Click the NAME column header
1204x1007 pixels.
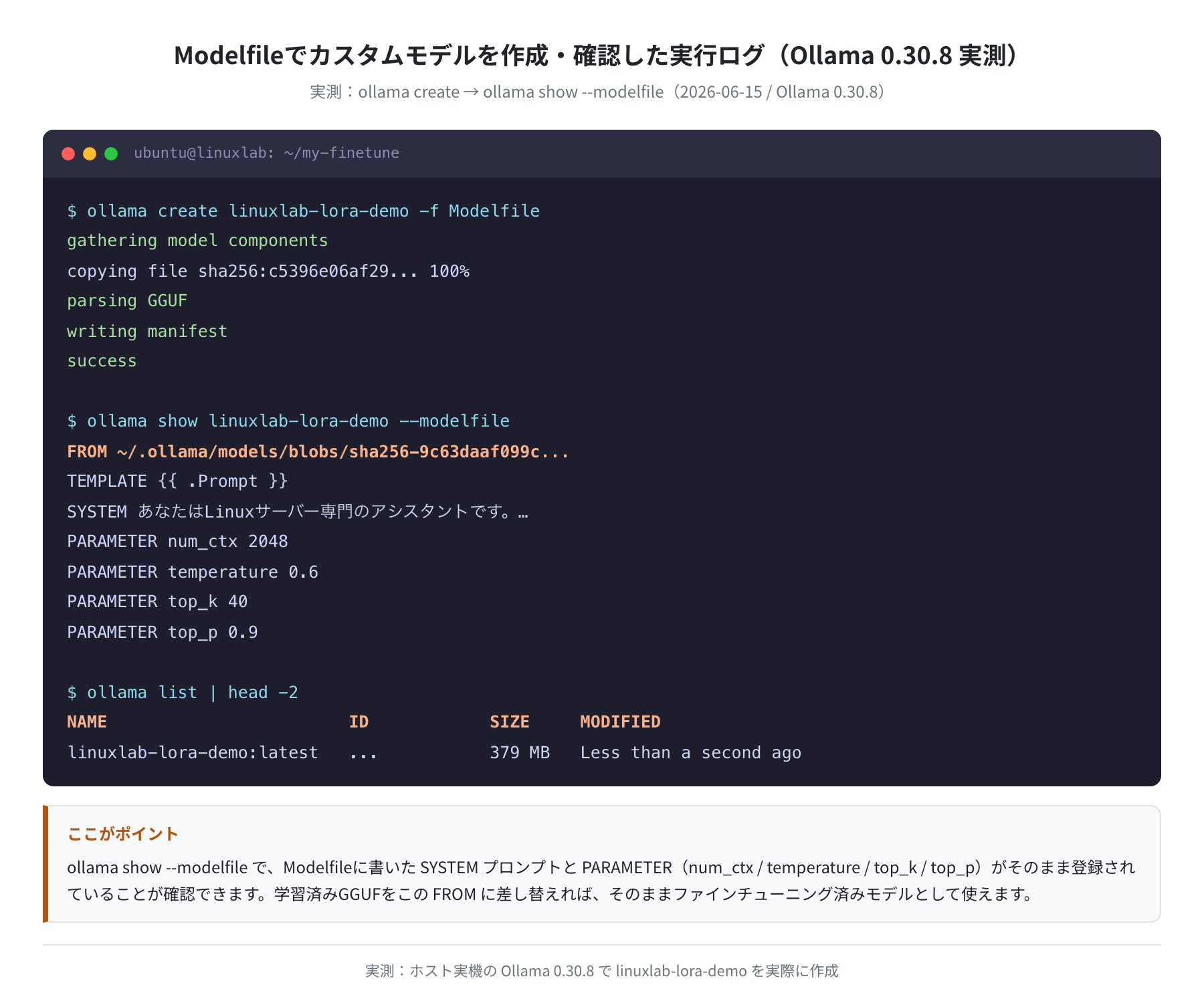pyautogui.click(x=87, y=722)
